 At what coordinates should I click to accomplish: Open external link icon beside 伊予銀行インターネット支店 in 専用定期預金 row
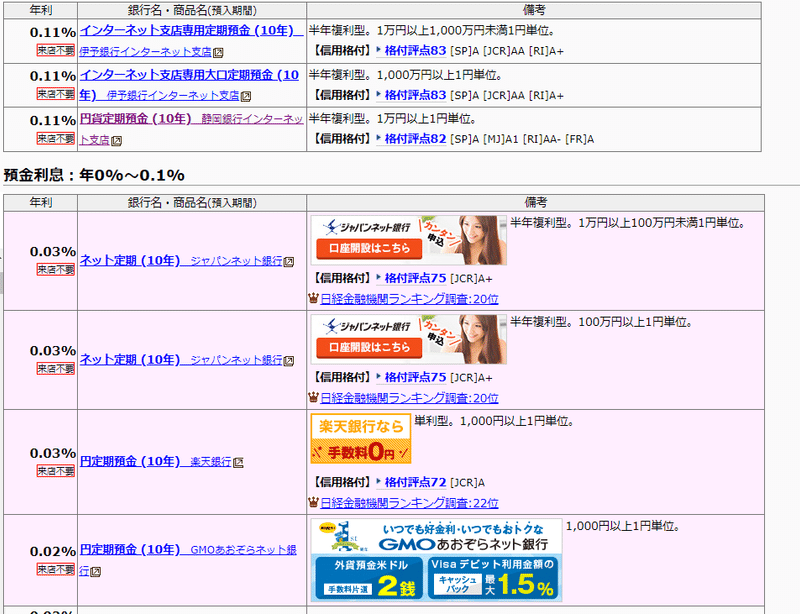click(218, 53)
